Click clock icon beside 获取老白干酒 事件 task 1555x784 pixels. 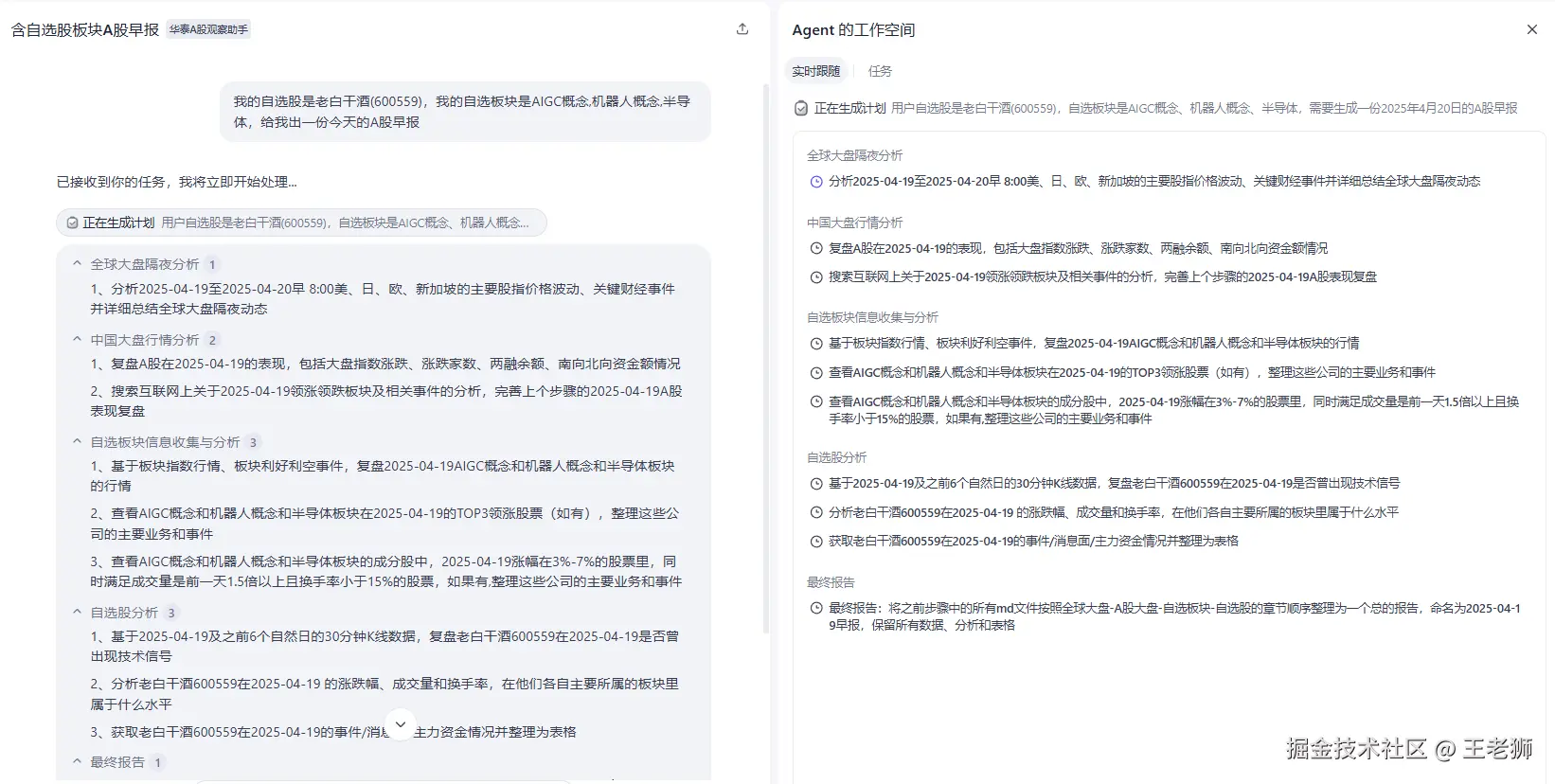tap(816, 542)
